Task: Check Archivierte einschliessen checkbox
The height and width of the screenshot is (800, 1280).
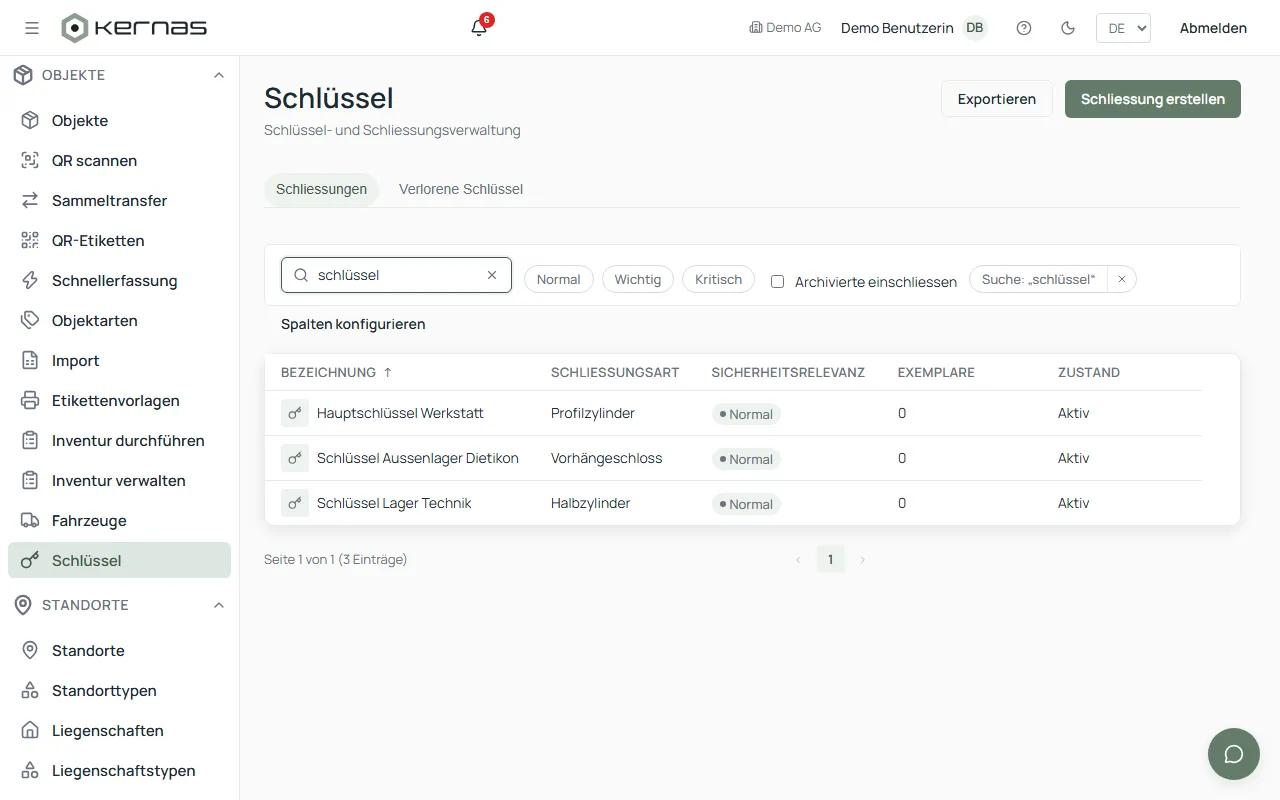Action: pyautogui.click(x=777, y=281)
